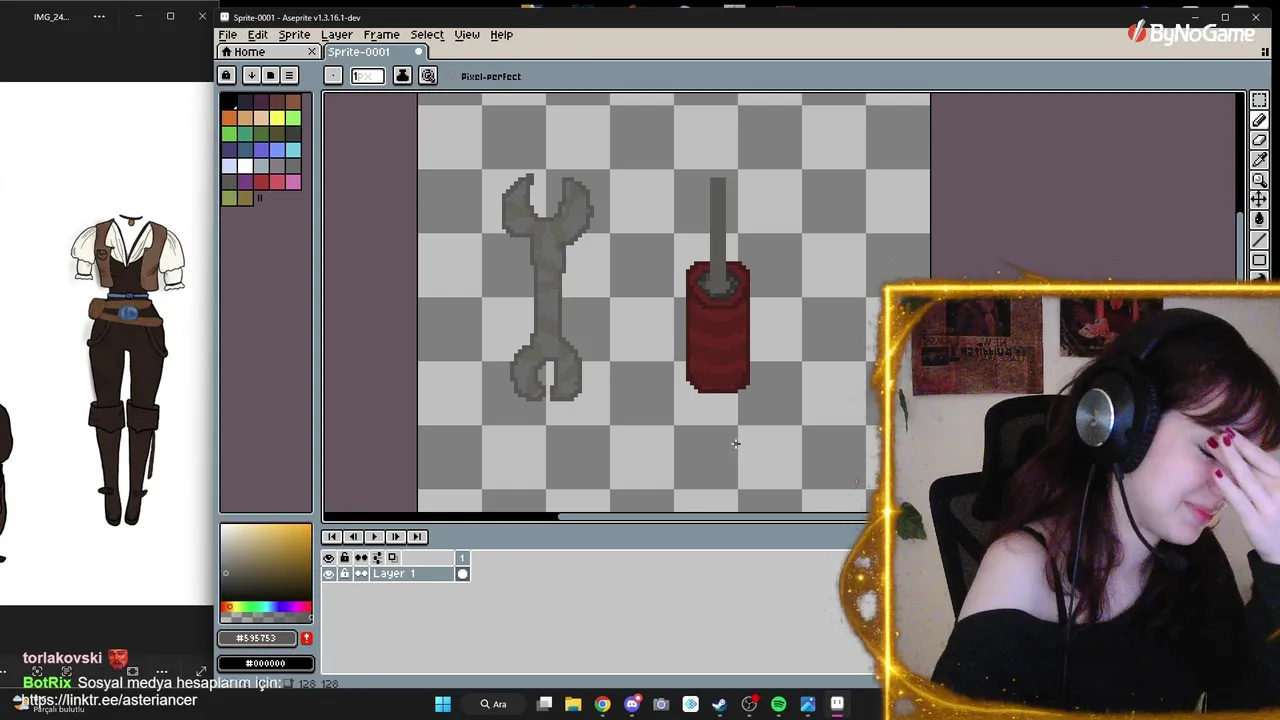Open the palette options hamburger menu
The width and height of the screenshot is (1280, 720).
(x=289, y=75)
